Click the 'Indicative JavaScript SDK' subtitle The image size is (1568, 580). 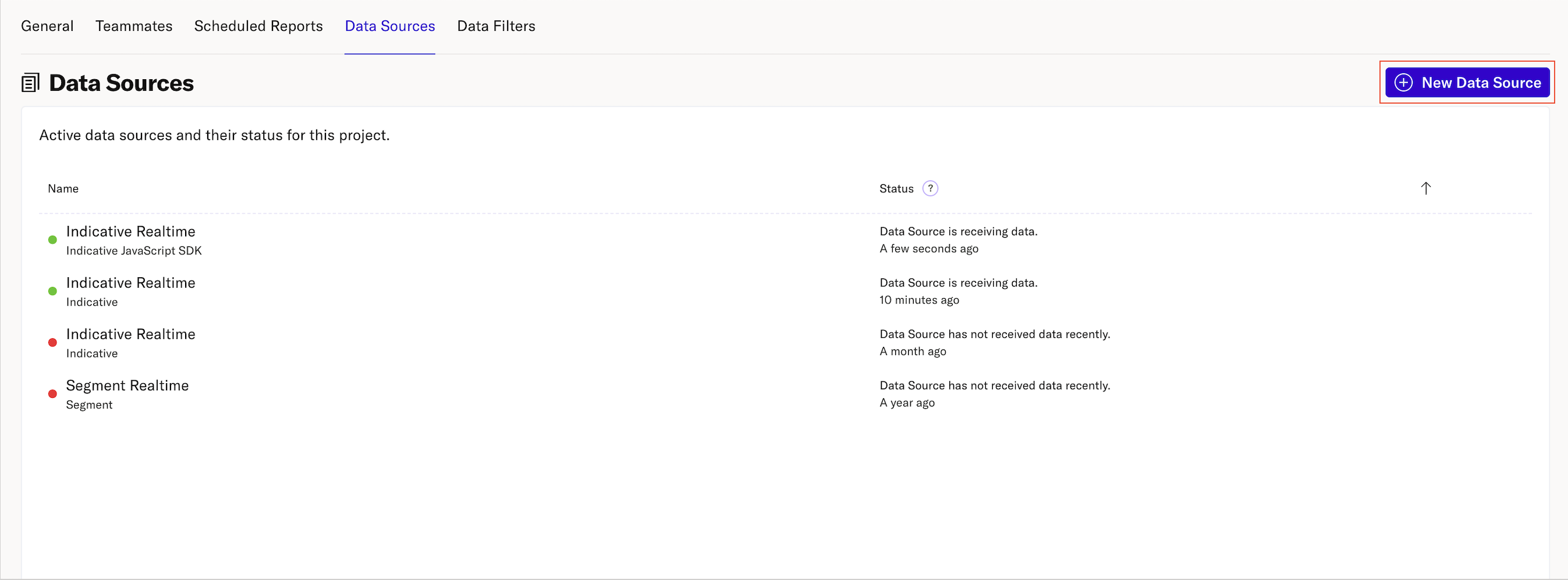[x=133, y=251]
